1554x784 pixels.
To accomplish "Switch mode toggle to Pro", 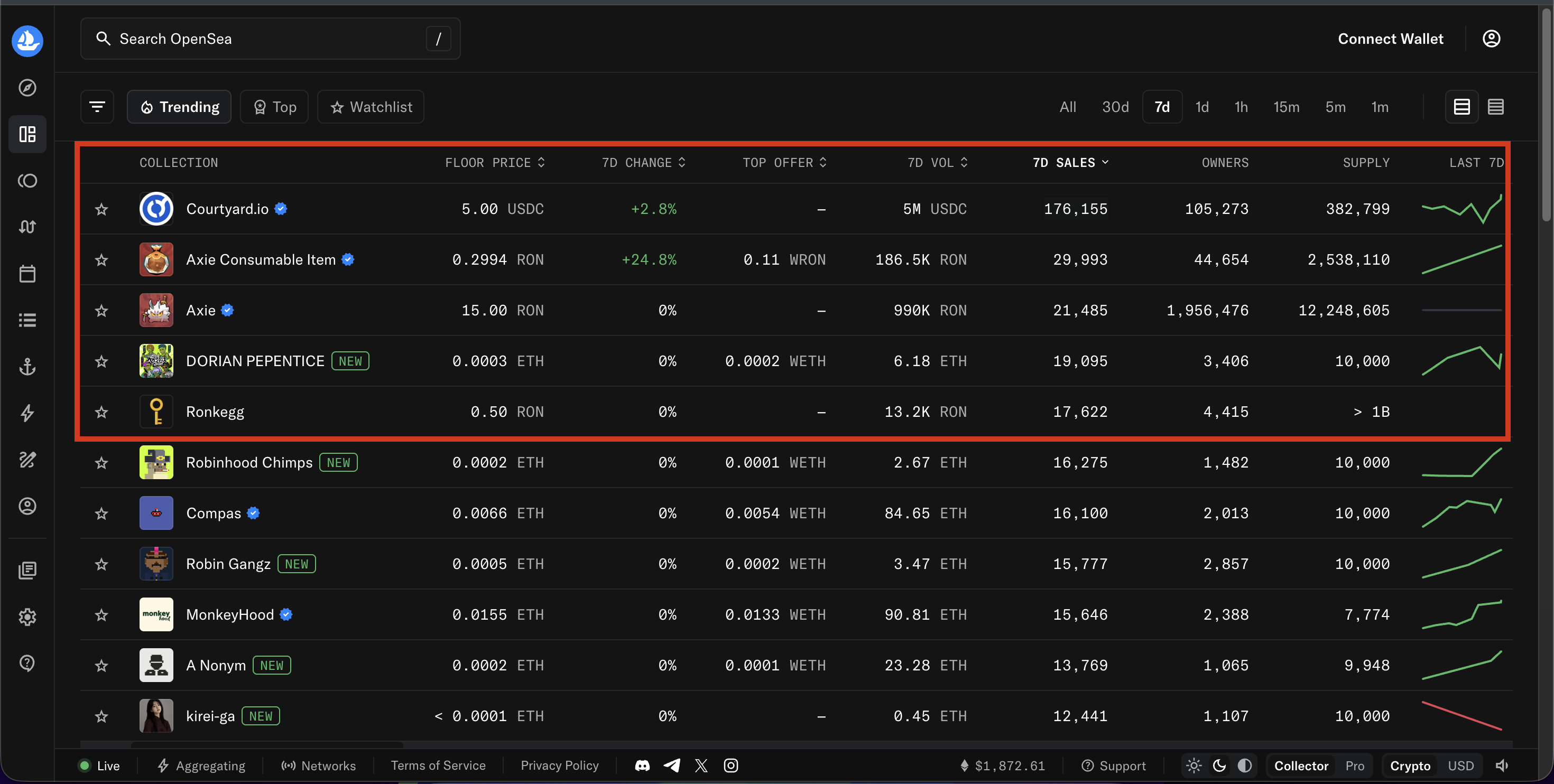I will pos(1354,766).
